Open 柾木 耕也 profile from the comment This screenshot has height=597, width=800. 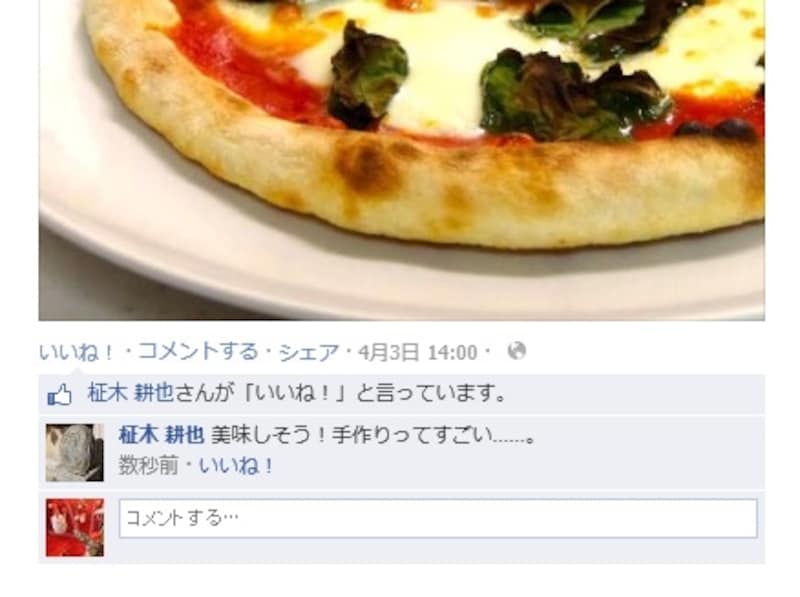pyautogui.click(x=161, y=435)
